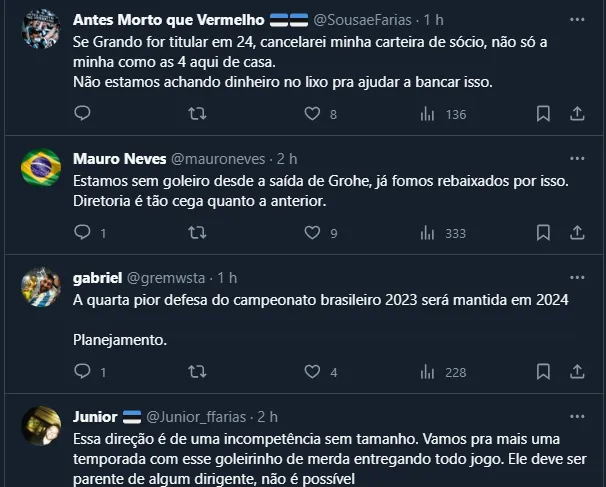606x487 pixels.
Task: Open the 2 h timestamp on Mauro's tweet
Action: point(287,159)
